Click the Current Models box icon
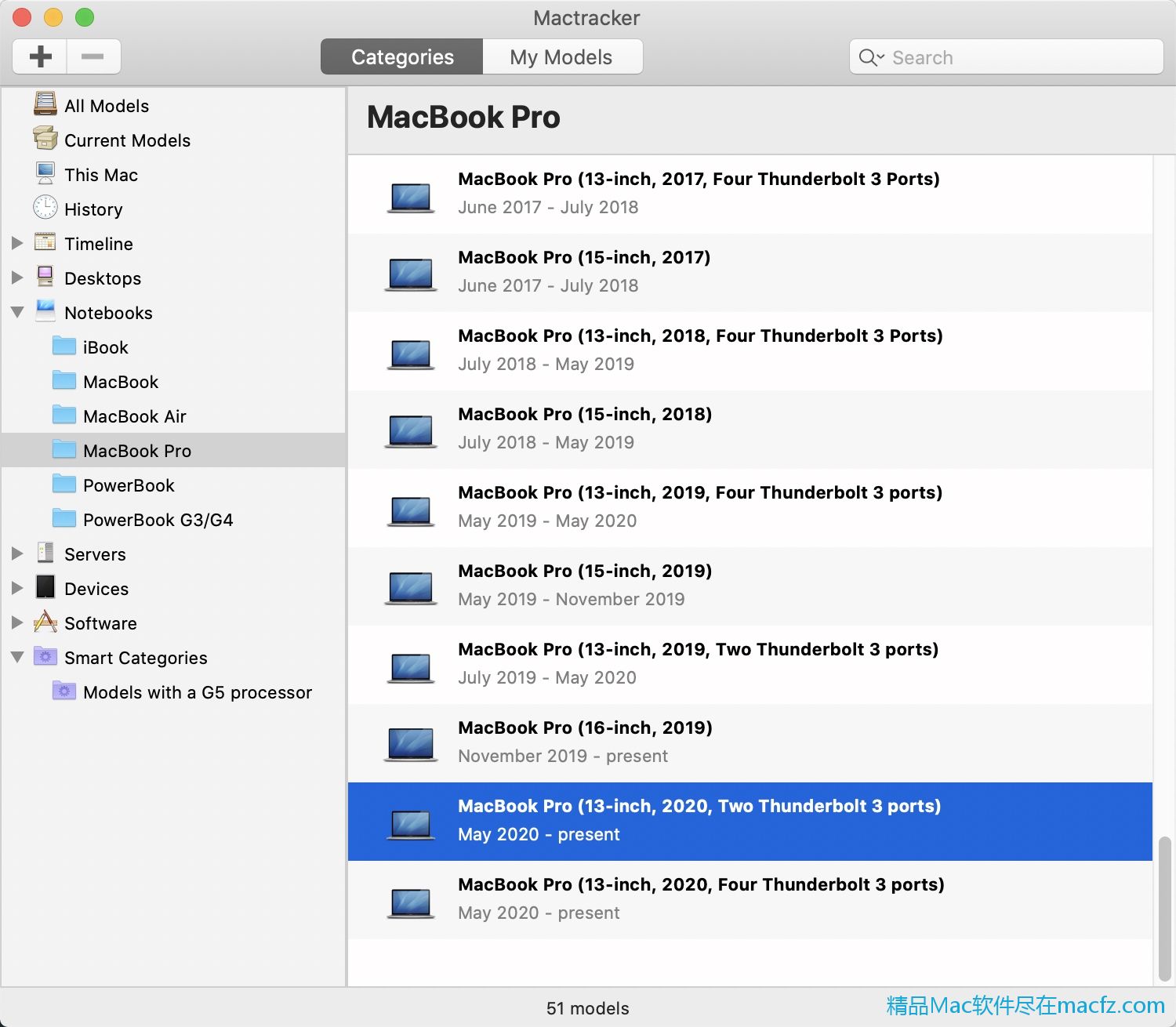The height and width of the screenshot is (1027, 1176). (45, 140)
